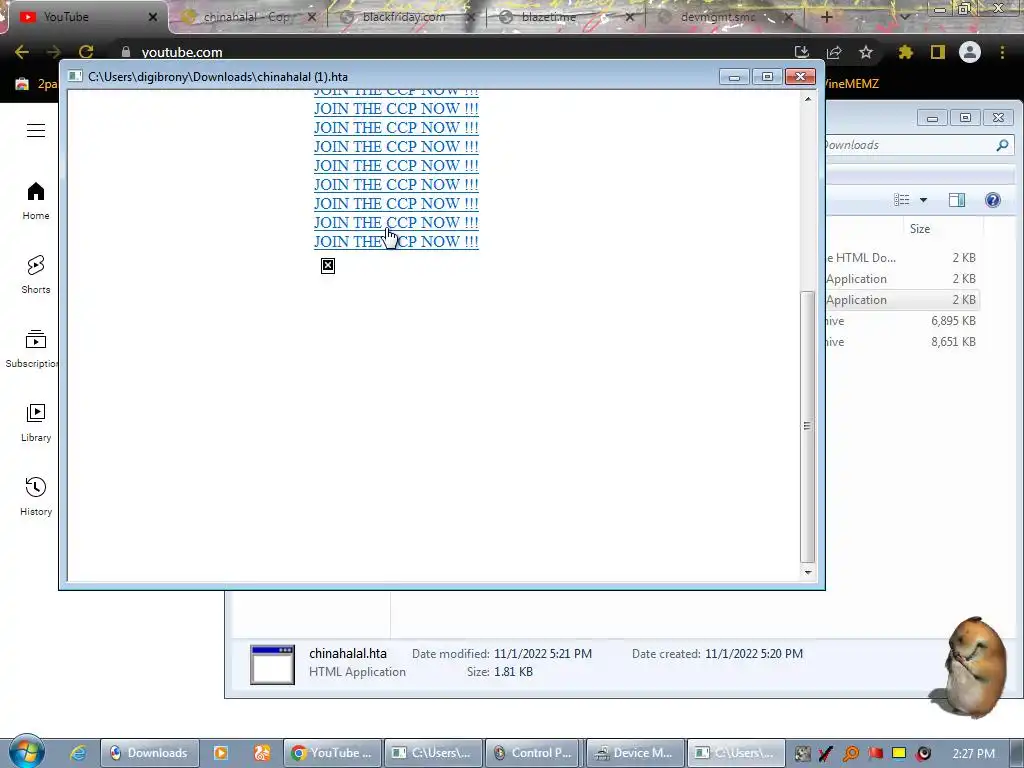The image size is (1024, 768).
Task: Click chinahalal.hta thumbnail in details pane
Action: pyautogui.click(x=272, y=665)
